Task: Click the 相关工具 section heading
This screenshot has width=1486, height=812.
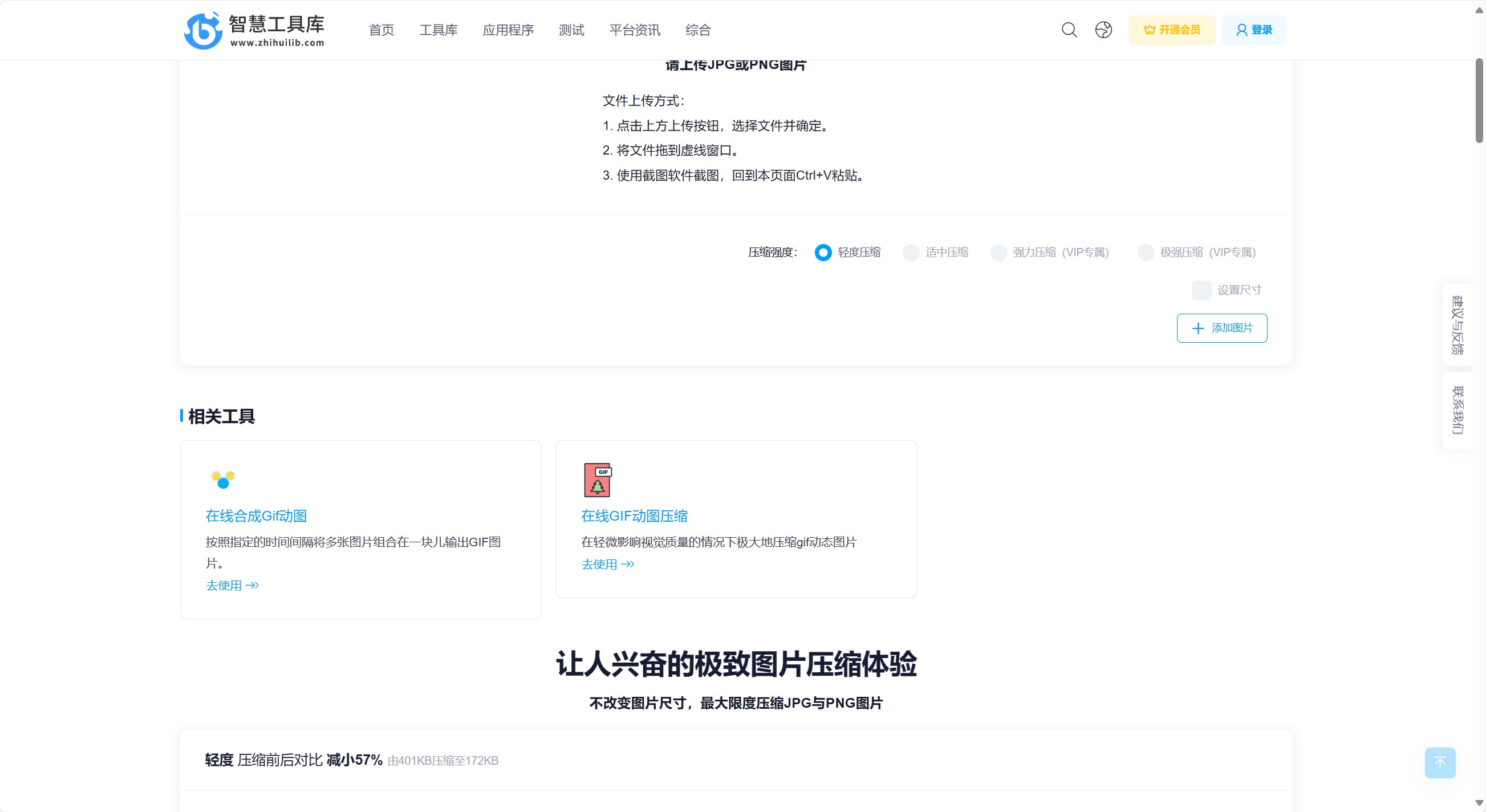Action: [221, 416]
